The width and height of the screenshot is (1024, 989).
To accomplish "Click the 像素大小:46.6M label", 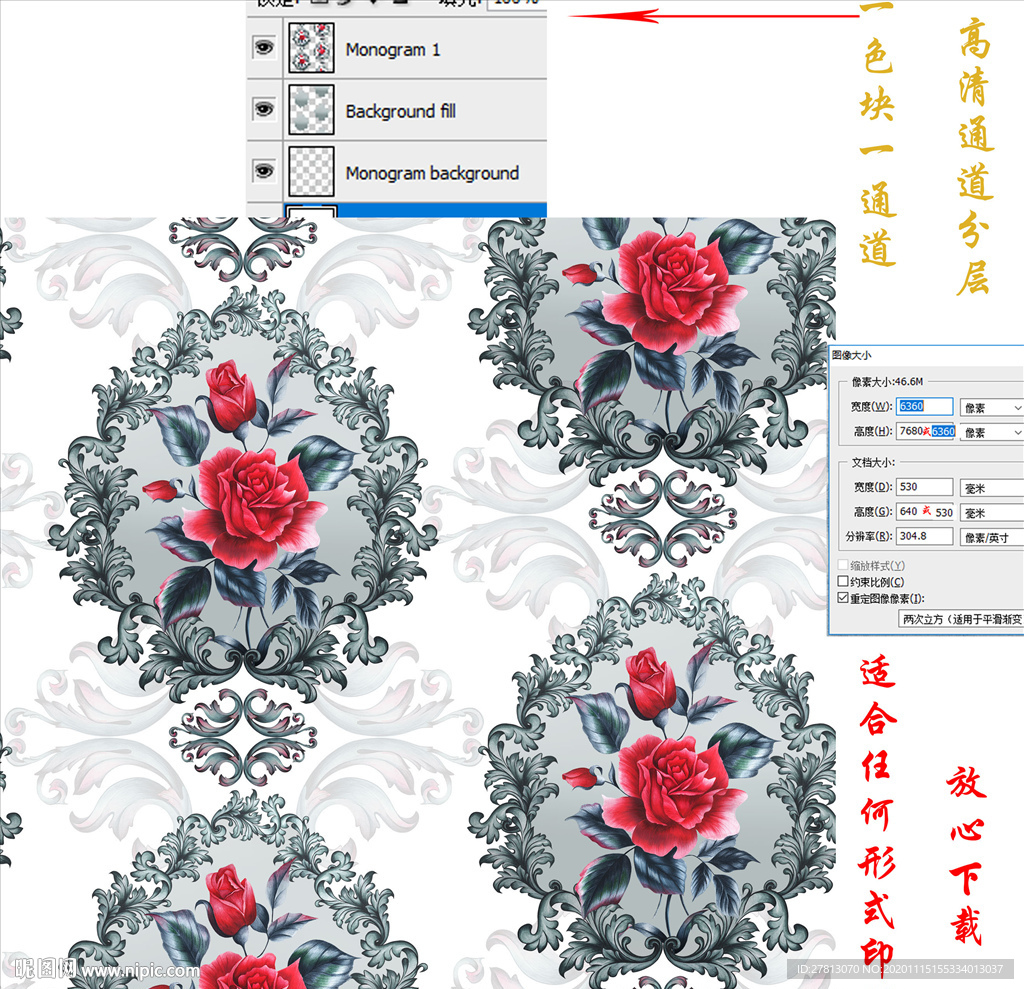I will (x=888, y=381).
